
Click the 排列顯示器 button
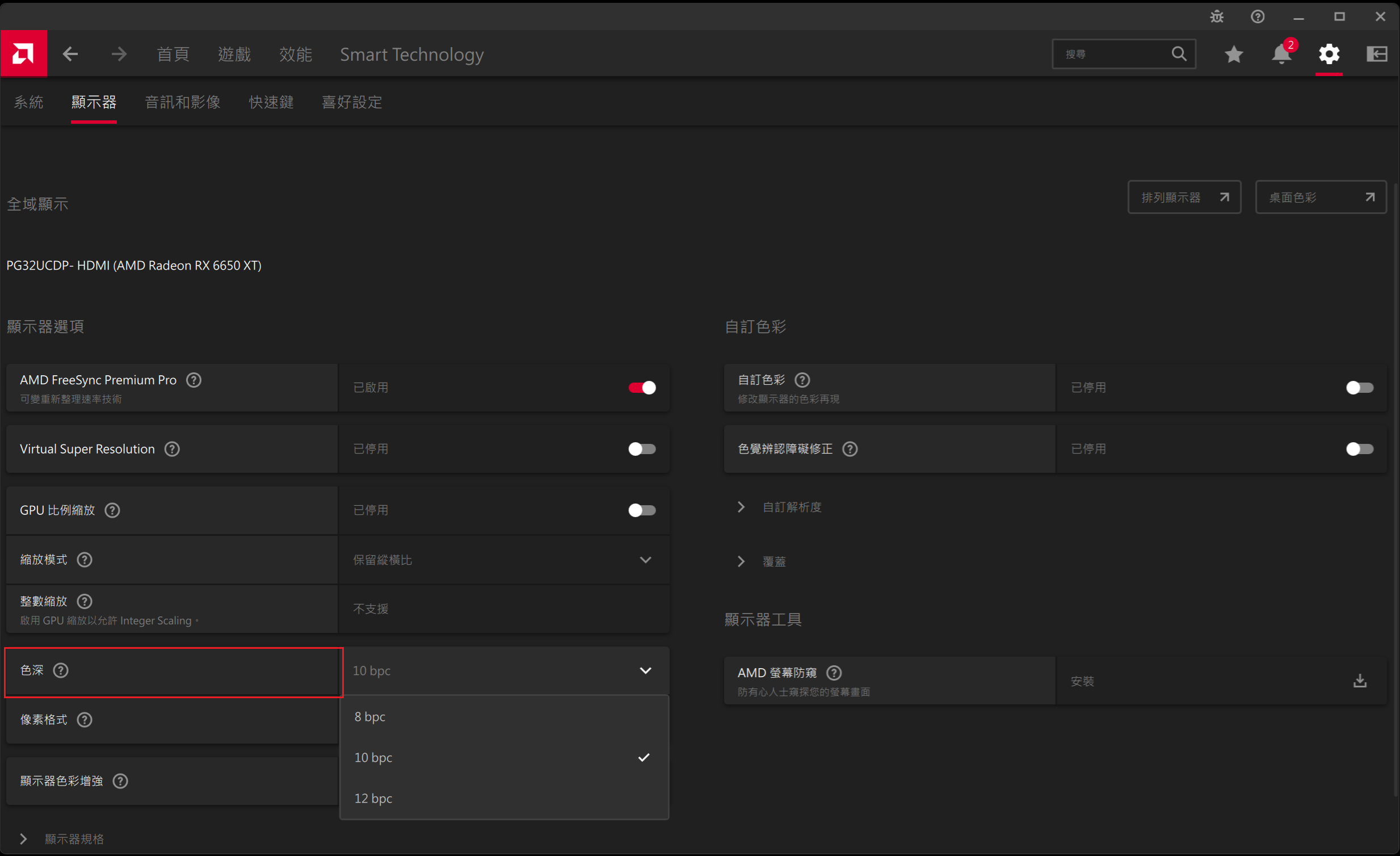click(1184, 197)
